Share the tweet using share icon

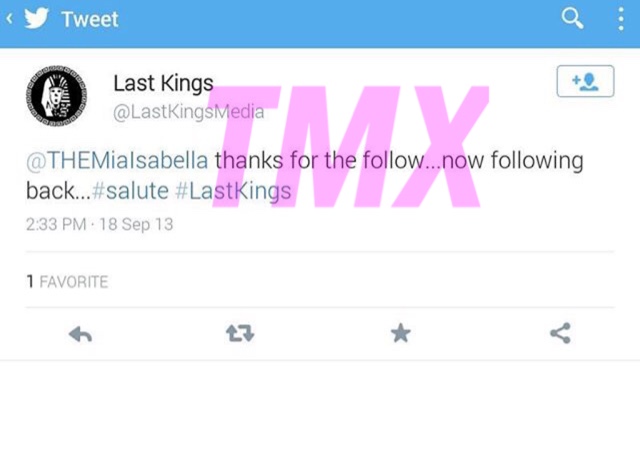(560, 333)
